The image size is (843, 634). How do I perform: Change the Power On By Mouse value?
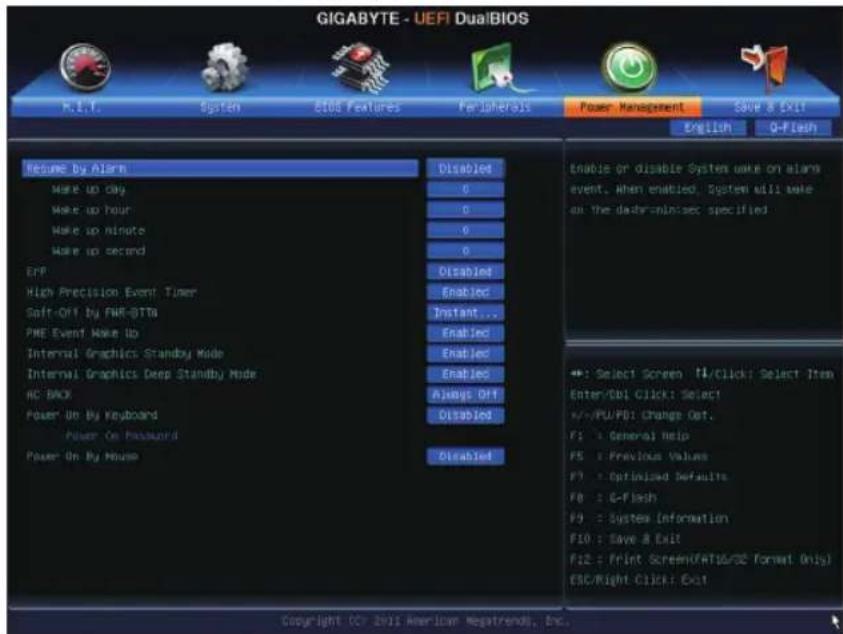[x=465, y=456]
